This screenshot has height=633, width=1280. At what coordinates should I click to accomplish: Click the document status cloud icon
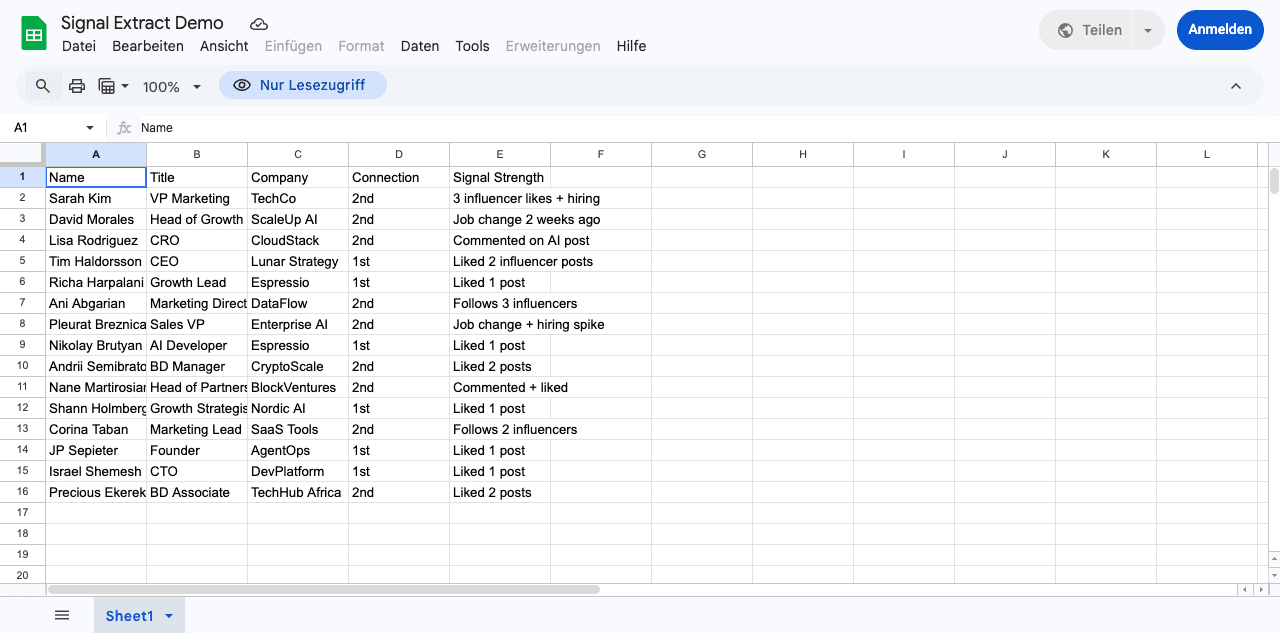coord(258,23)
